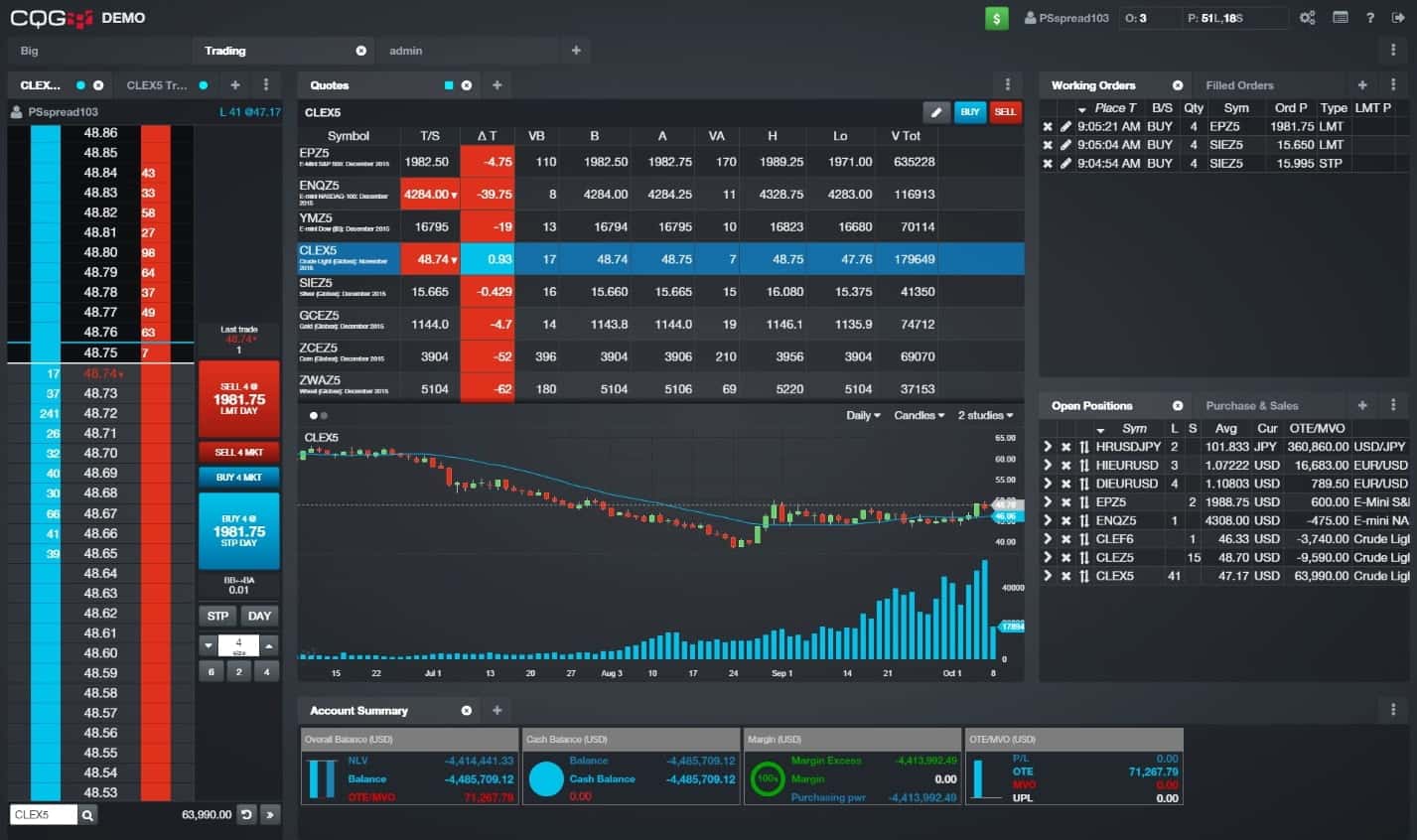Open the settings gears icon in header
The height and width of the screenshot is (840, 1417).
coord(1308,18)
